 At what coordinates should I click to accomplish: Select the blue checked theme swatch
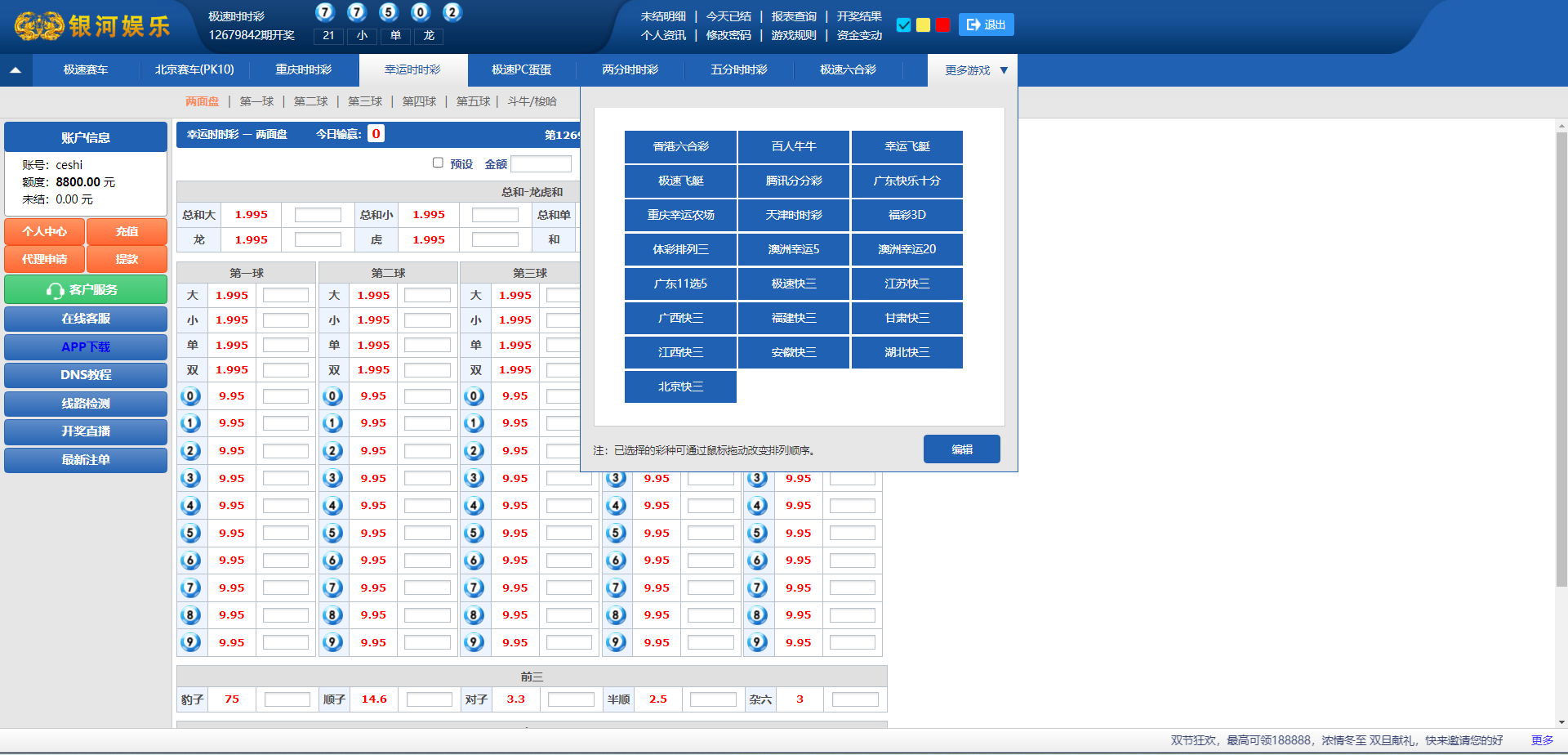click(x=903, y=25)
